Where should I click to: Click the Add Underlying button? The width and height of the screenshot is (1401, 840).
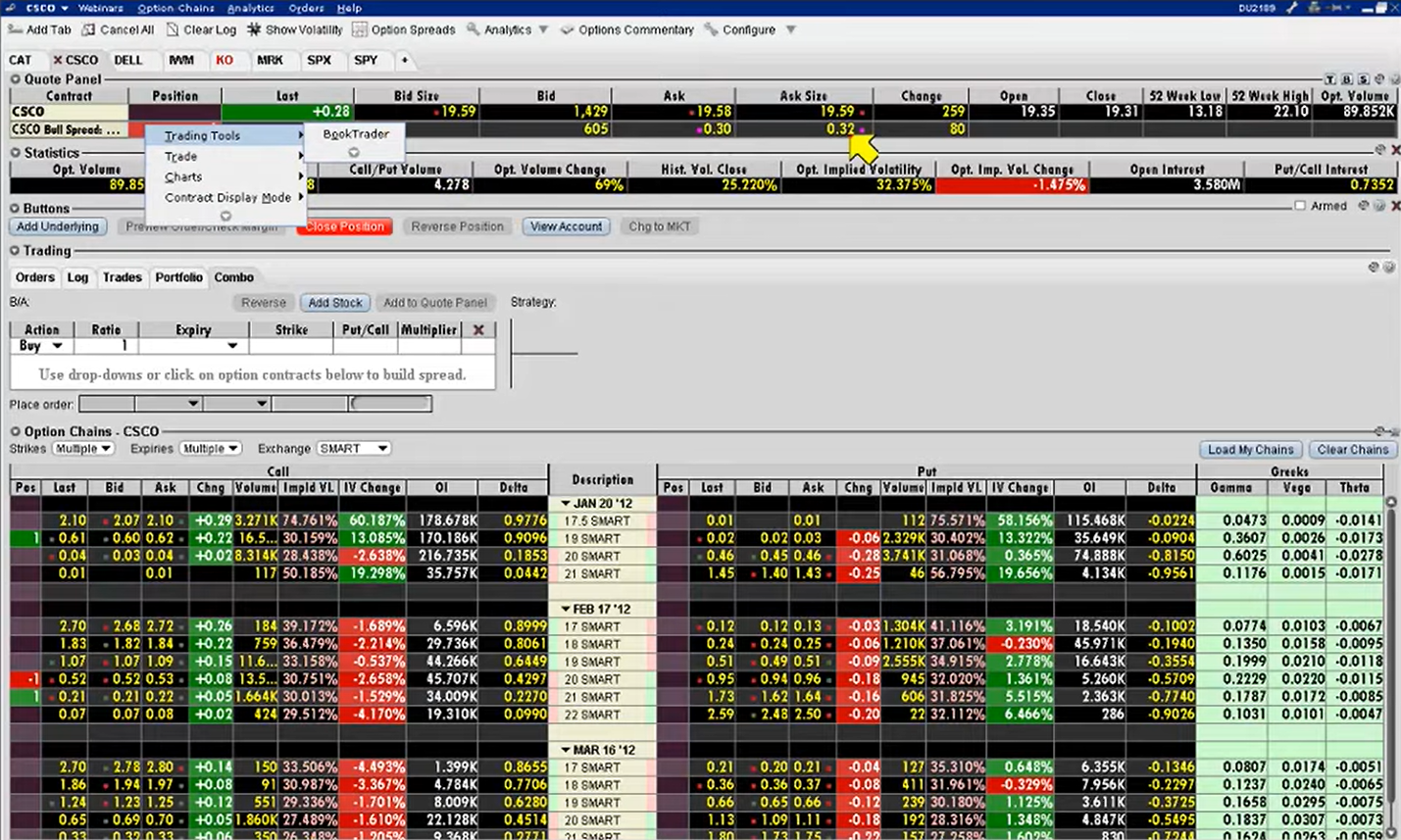point(58,226)
